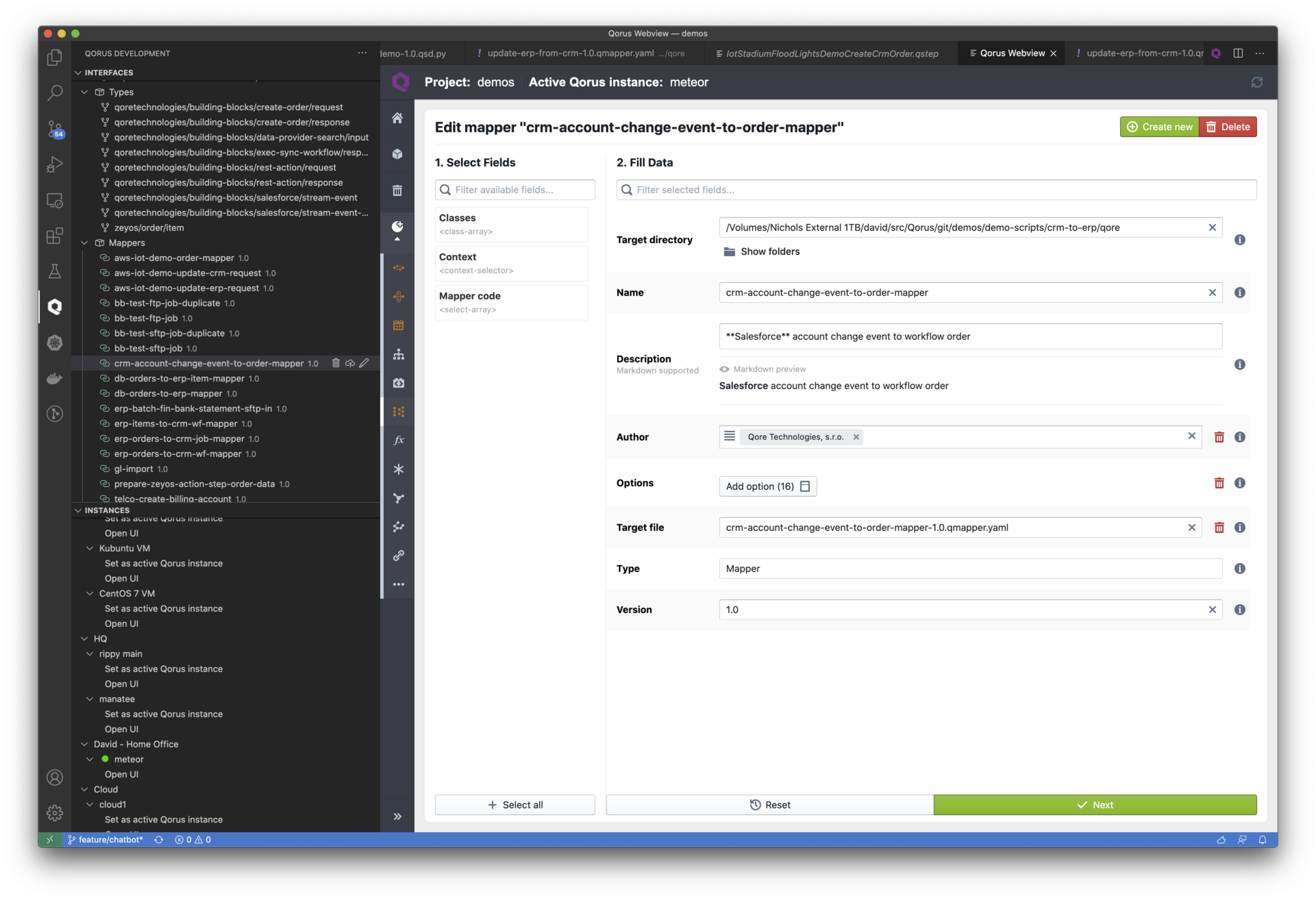Open Accounts icon in activity bar

[x=55, y=777]
